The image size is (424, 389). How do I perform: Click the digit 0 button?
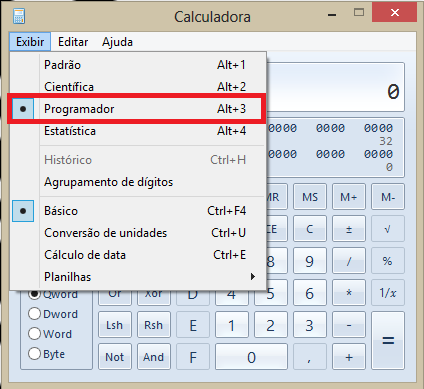251,357
